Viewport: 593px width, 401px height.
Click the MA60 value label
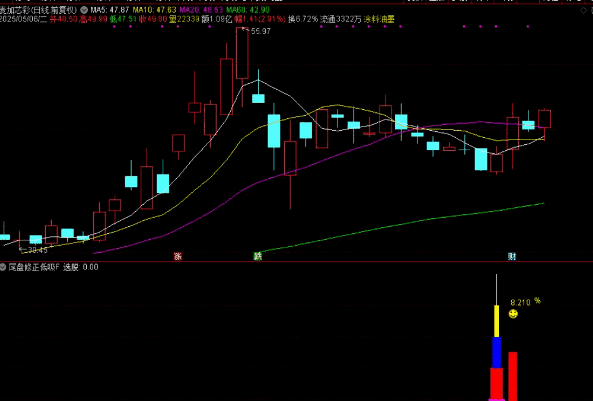tap(248, 10)
